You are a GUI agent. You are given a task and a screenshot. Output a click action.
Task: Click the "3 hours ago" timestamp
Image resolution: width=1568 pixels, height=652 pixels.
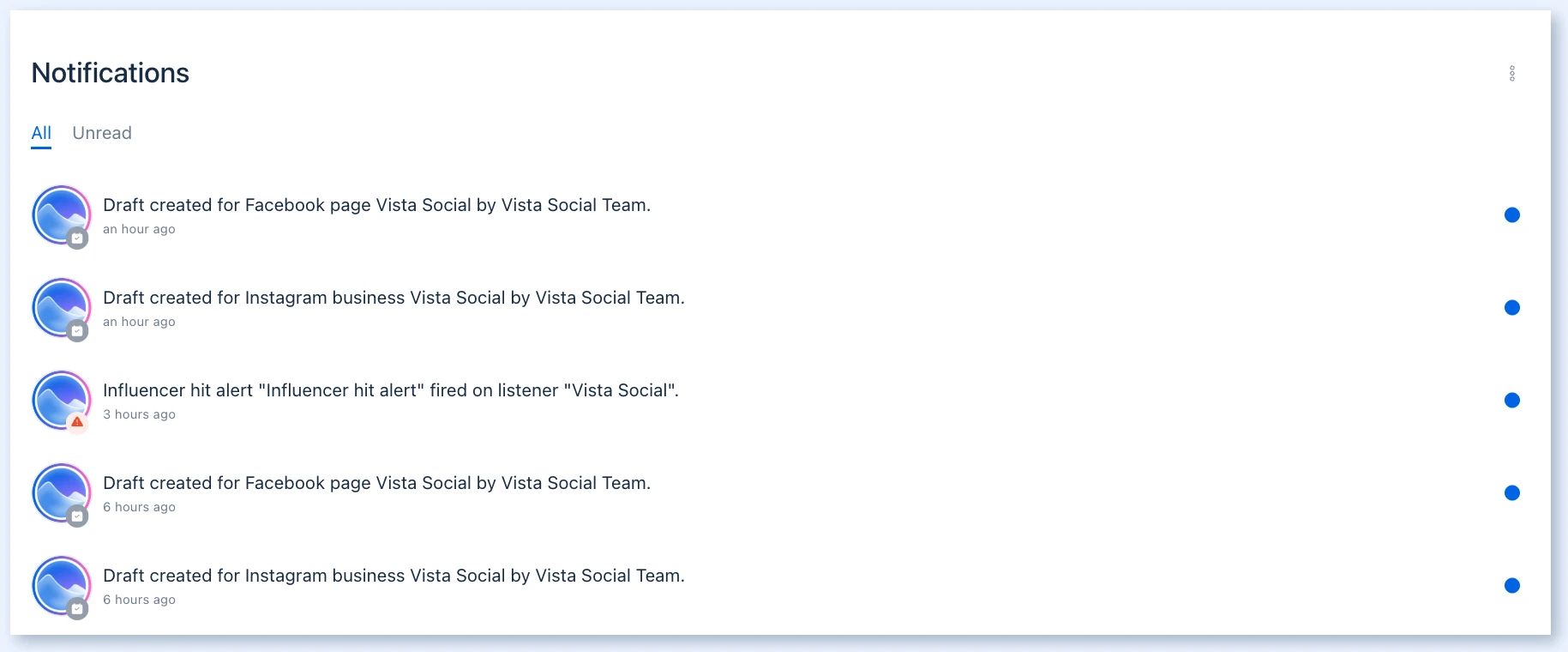[x=139, y=414]
